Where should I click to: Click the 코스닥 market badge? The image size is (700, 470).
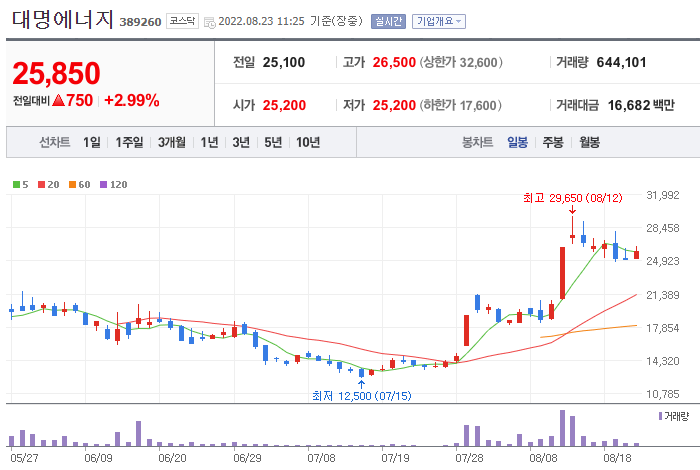[182, 21]
